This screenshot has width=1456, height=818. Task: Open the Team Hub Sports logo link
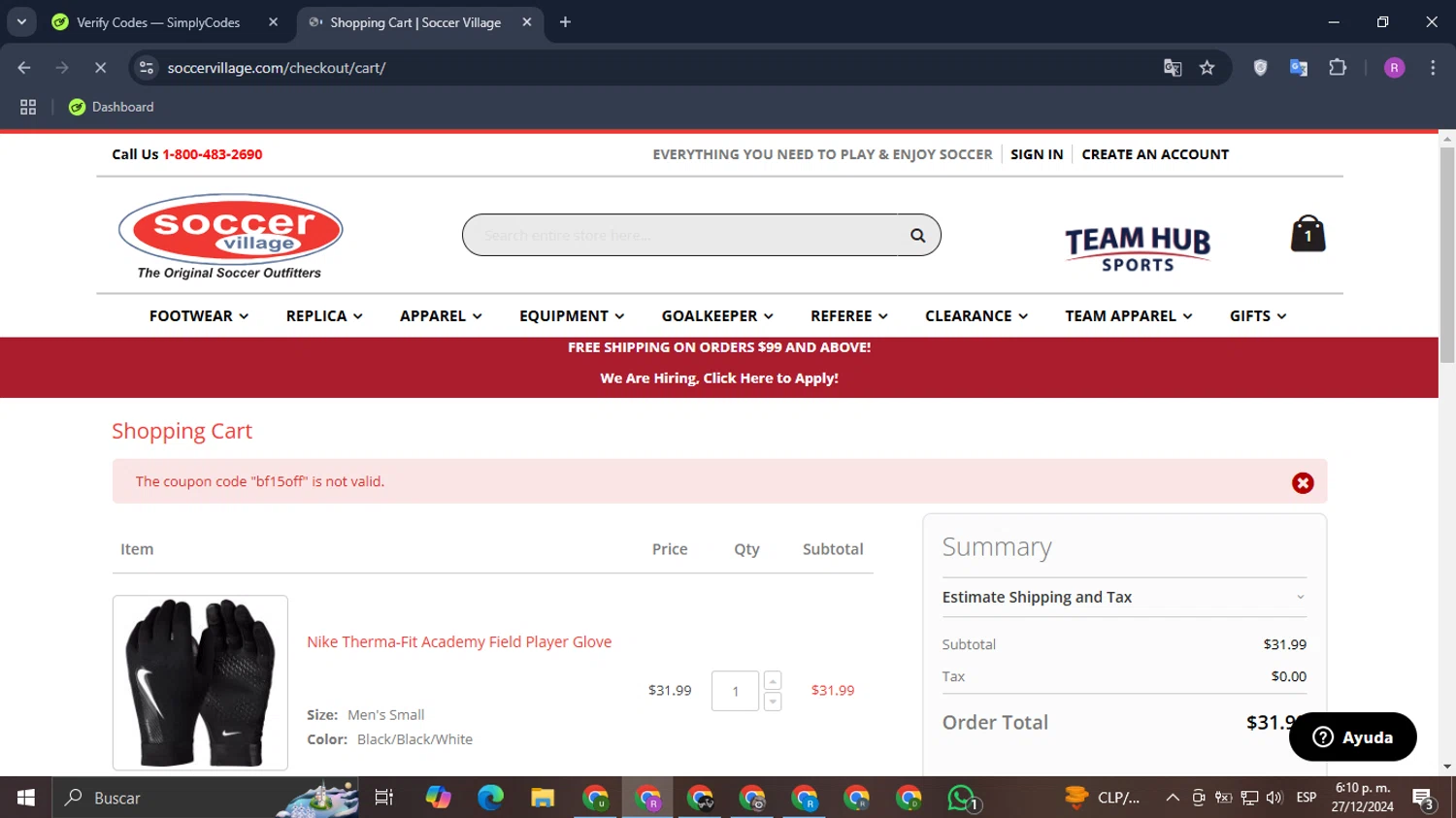click(1138, 248)
